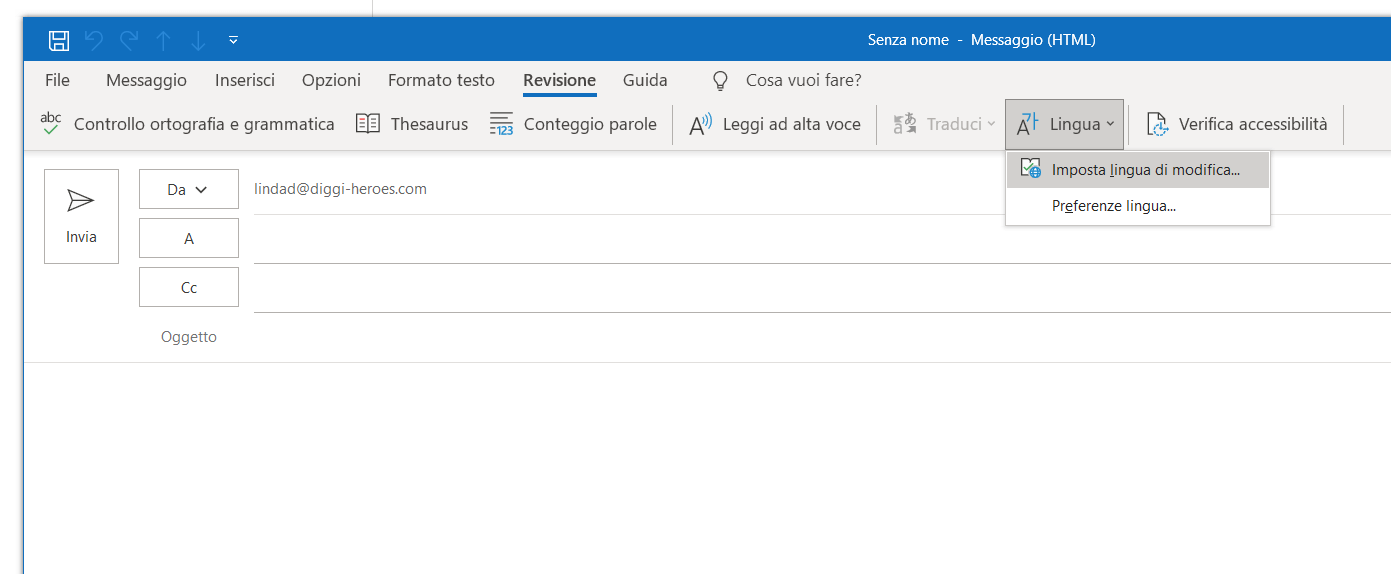Click Conteggio parole word count
Image resolution: width=1391 pixels, height=574 pixels.
click(x=573, y=124)
